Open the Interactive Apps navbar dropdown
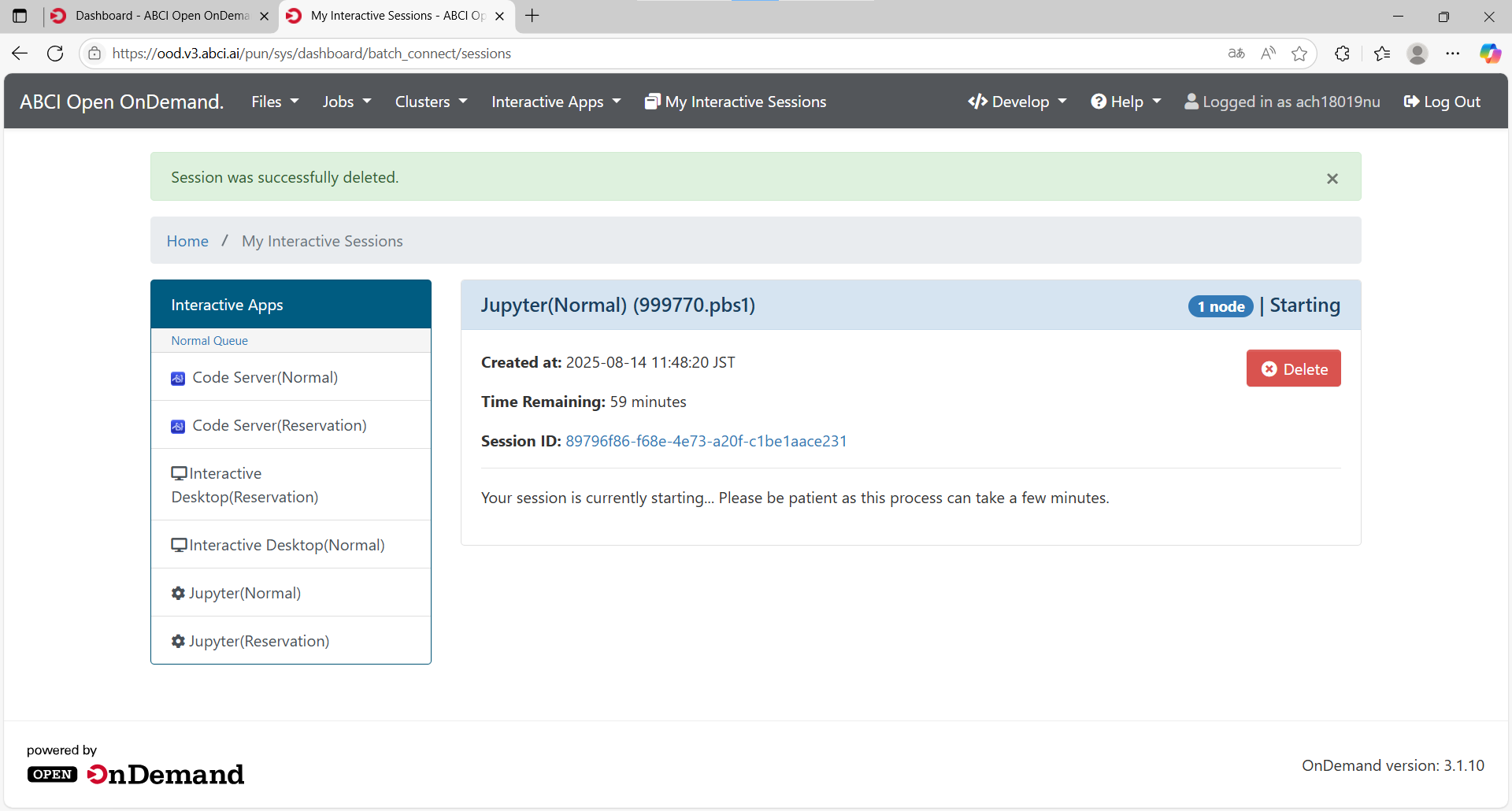 point(556,102)
